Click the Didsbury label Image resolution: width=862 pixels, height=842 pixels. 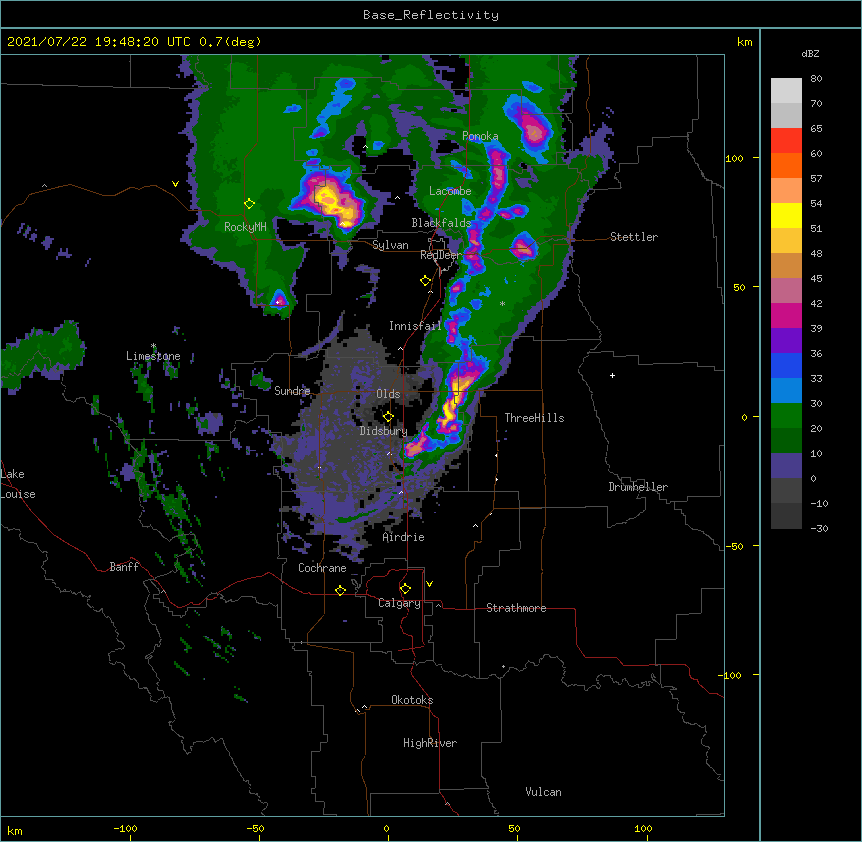(383, 431)
